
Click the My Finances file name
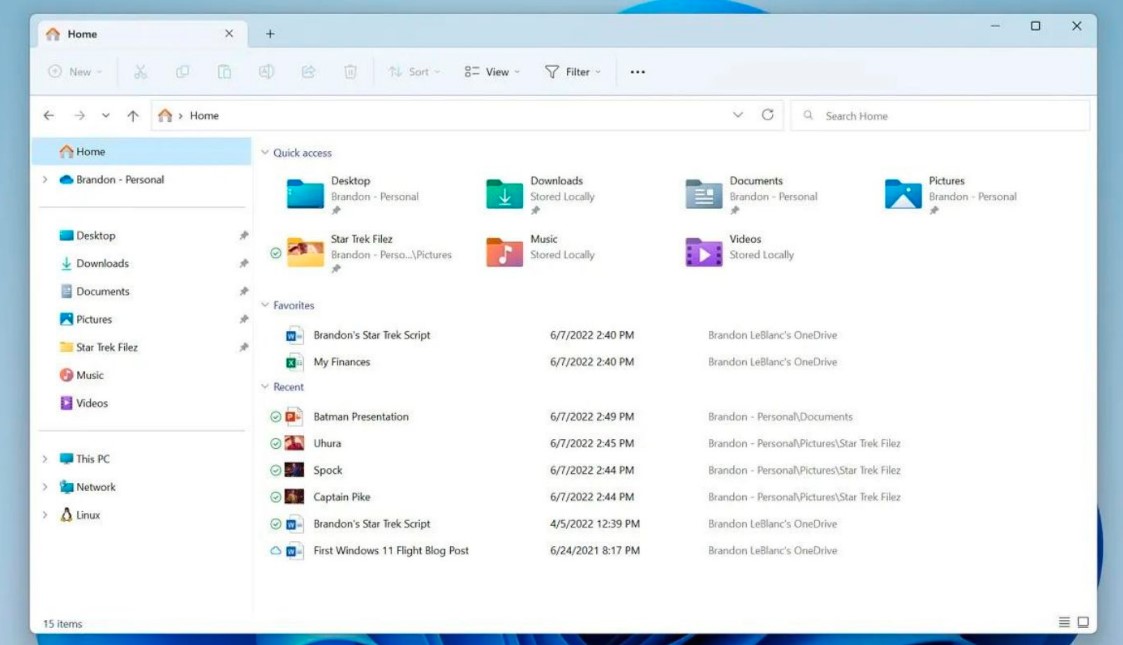(x=342, y=362)
